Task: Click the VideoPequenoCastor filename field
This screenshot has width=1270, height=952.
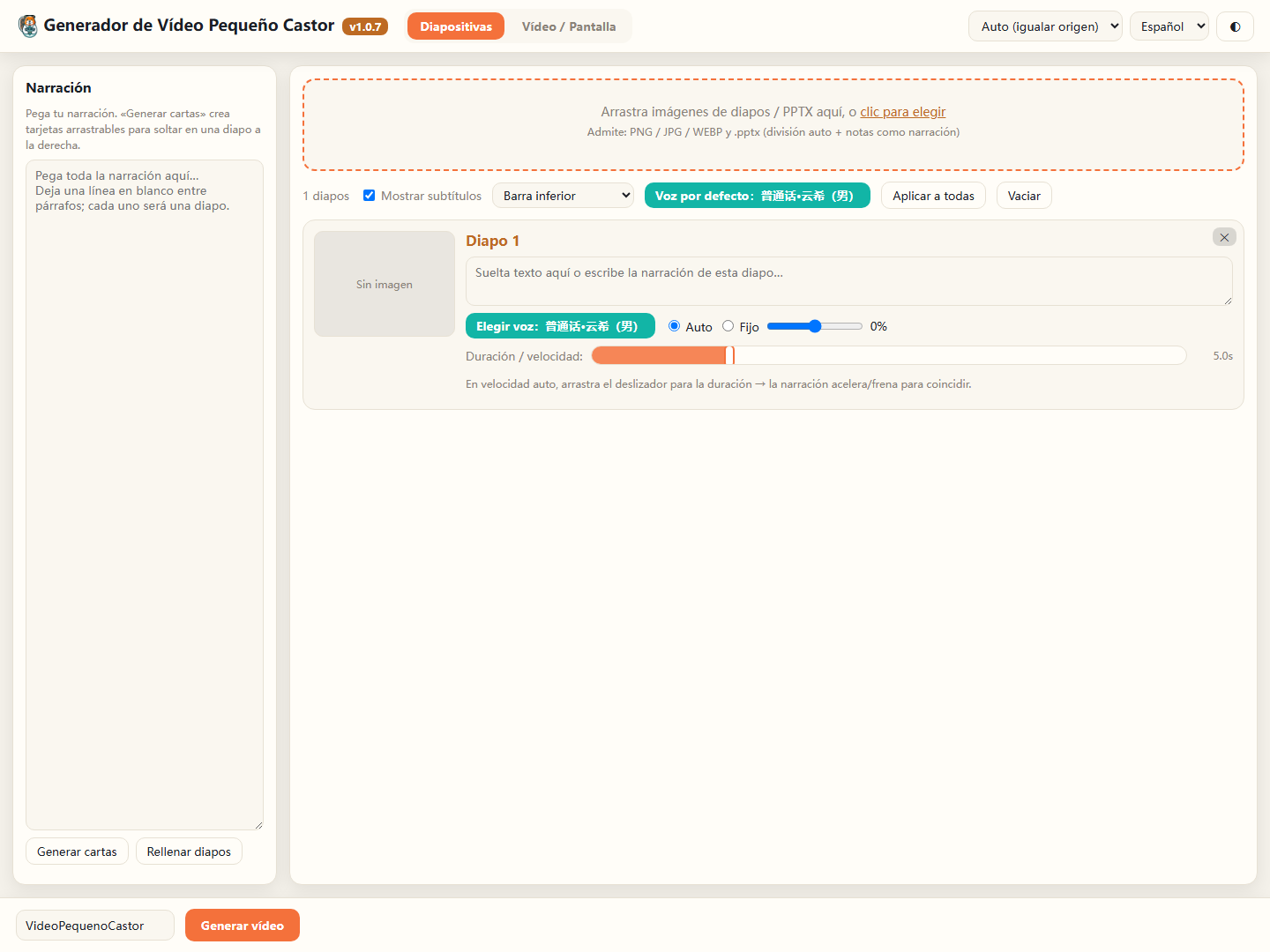Action: [x=95, y=926]
